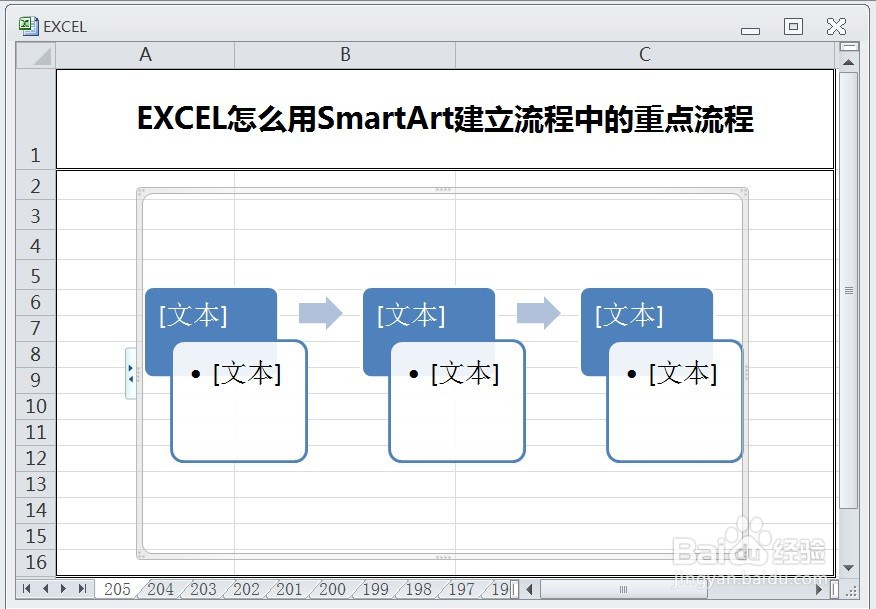Switch to sheet tab 203

click(x=203, y=589)
